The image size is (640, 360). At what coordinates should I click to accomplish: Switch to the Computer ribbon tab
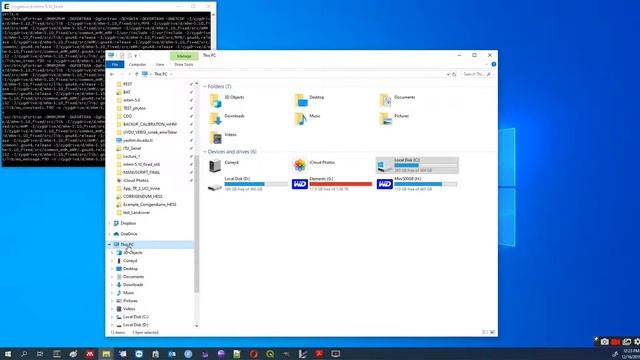137,64
